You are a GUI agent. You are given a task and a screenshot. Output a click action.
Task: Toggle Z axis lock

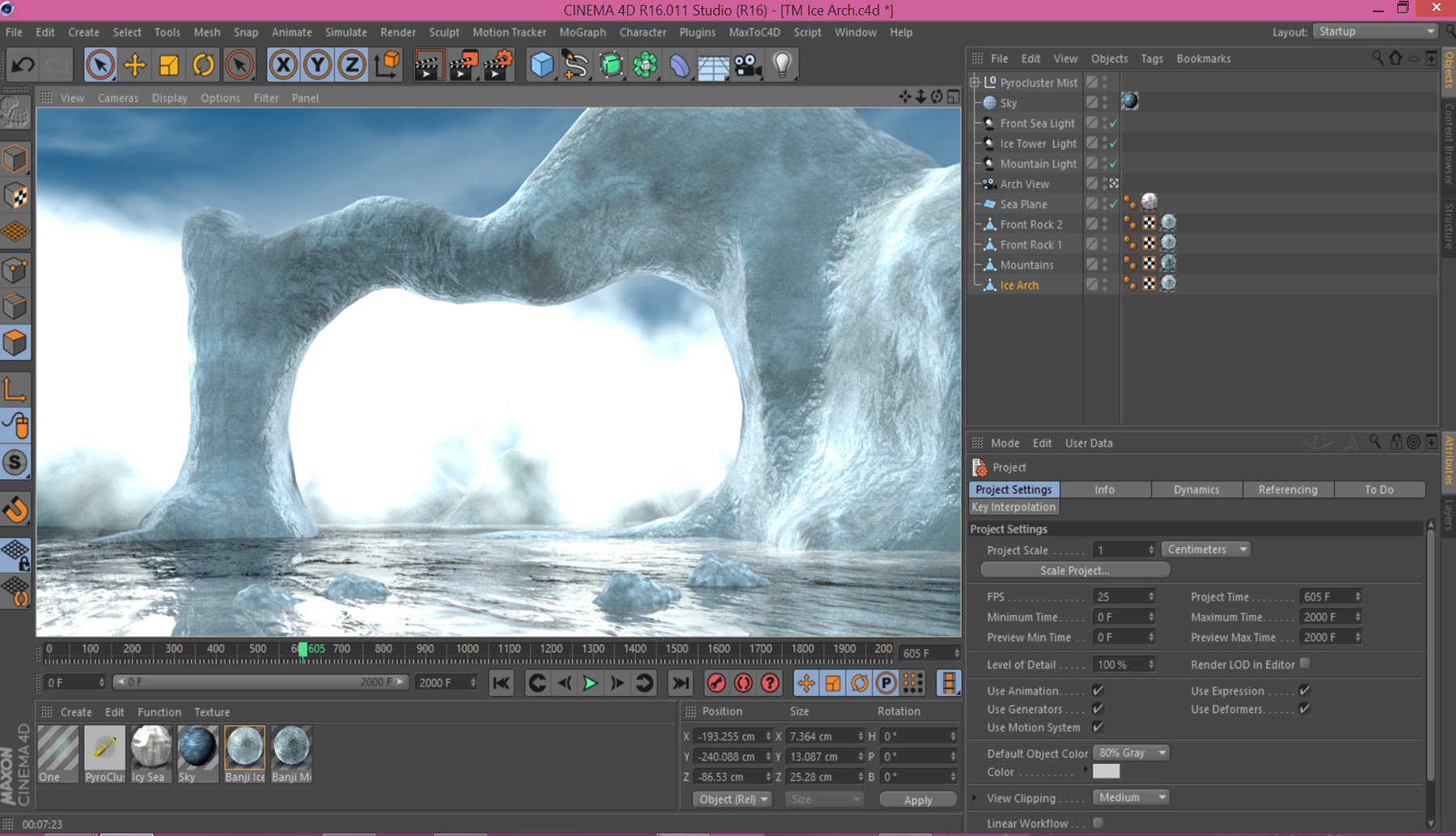(x=351, y=65)
